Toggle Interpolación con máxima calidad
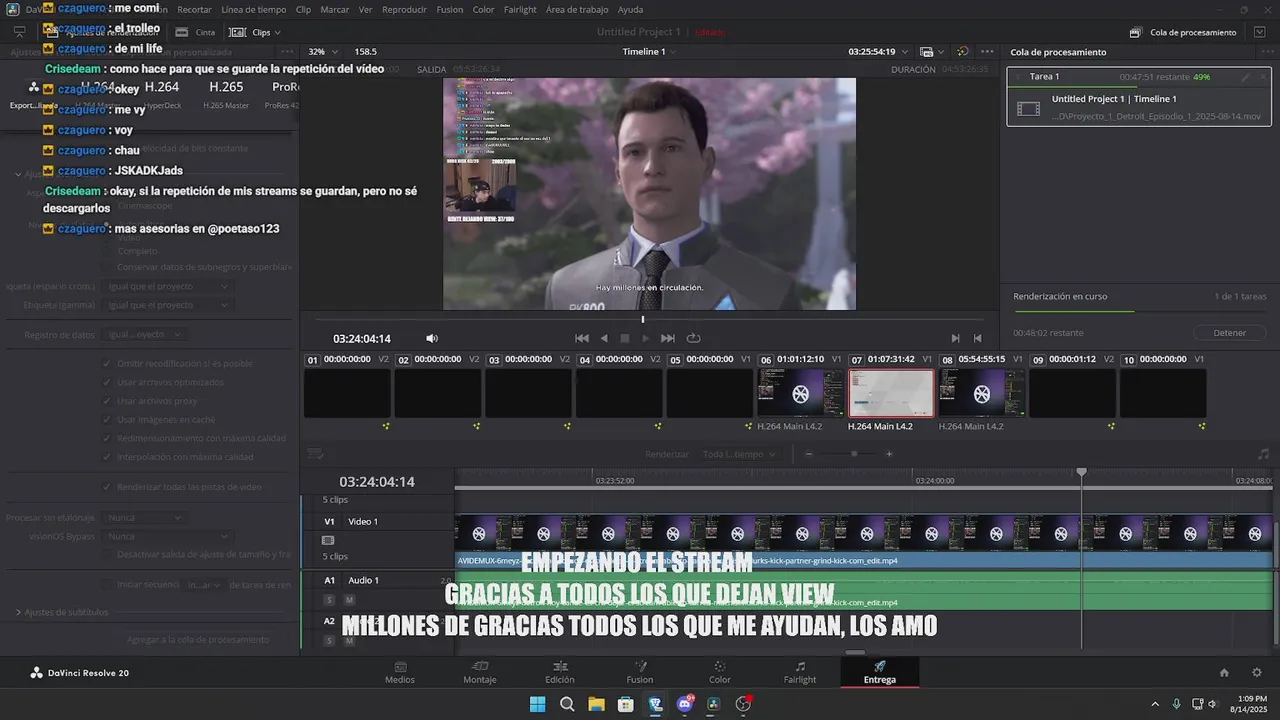 coord(107,457)
